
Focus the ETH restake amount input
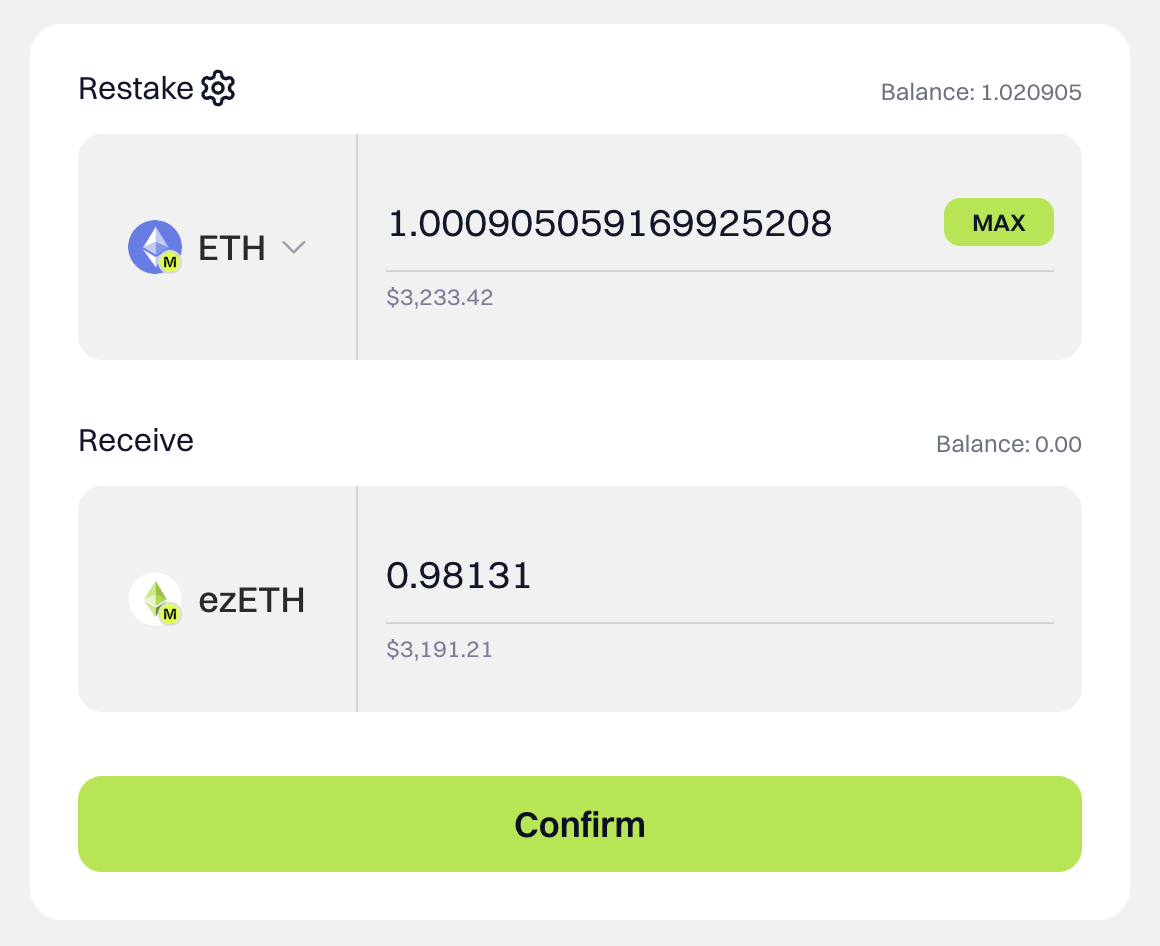609,223
